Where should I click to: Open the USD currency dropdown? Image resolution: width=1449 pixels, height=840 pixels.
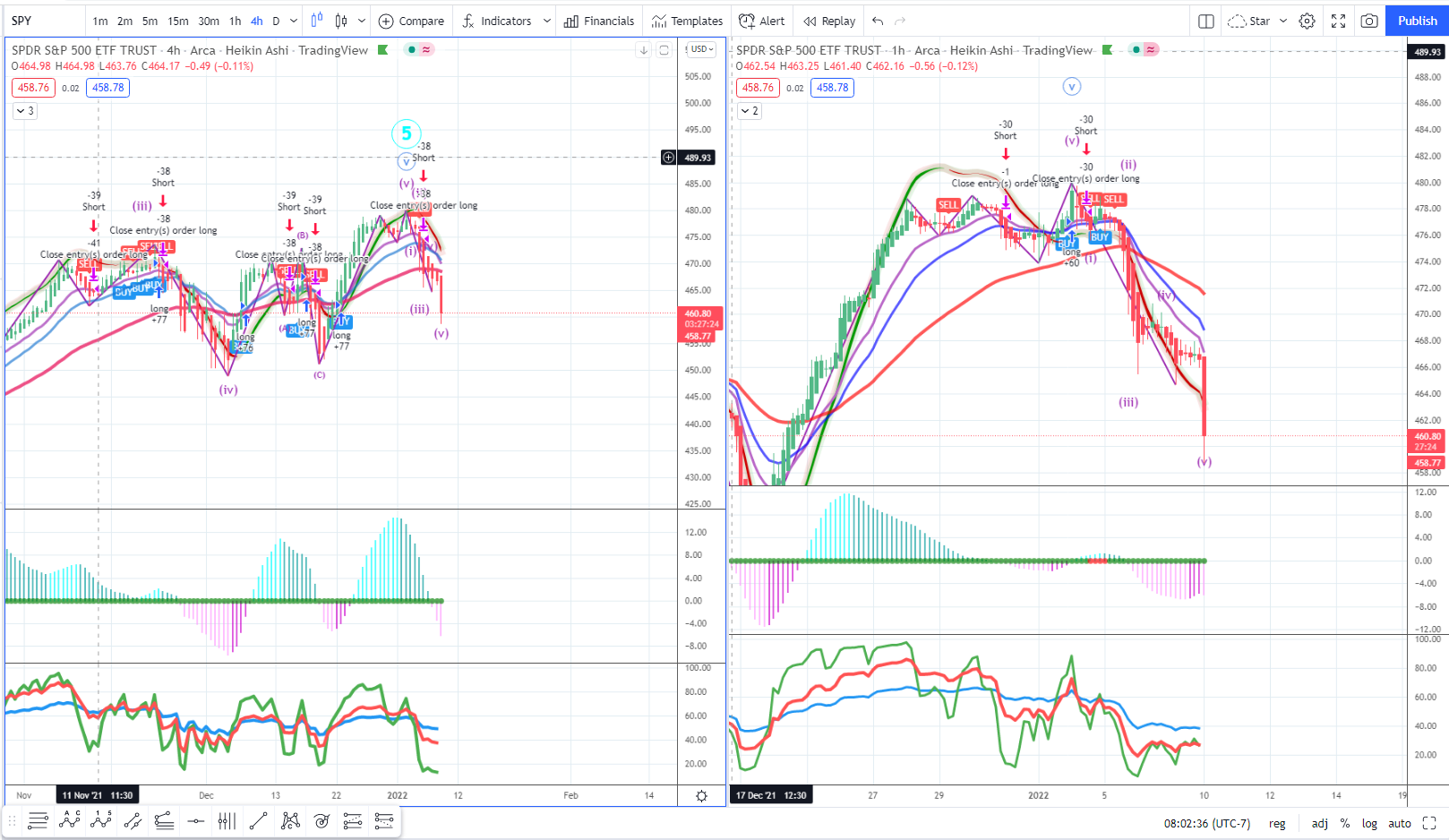coord(701,49)
